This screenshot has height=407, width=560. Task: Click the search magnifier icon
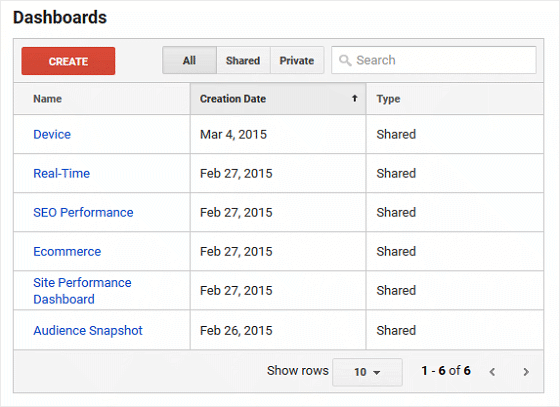point(345,60)
